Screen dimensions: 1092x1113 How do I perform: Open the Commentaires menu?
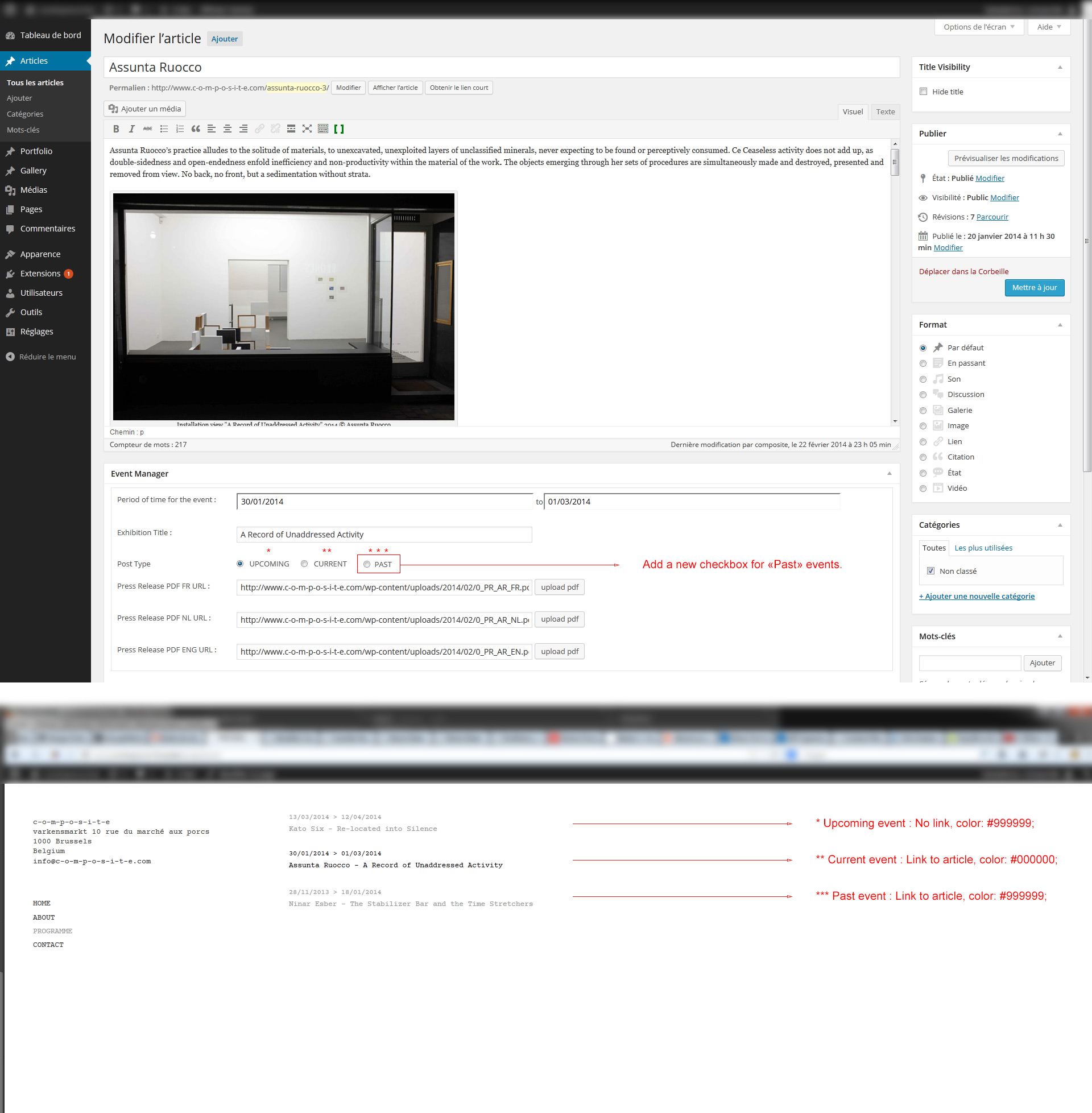pyautogui.click(x=45, y=228)
